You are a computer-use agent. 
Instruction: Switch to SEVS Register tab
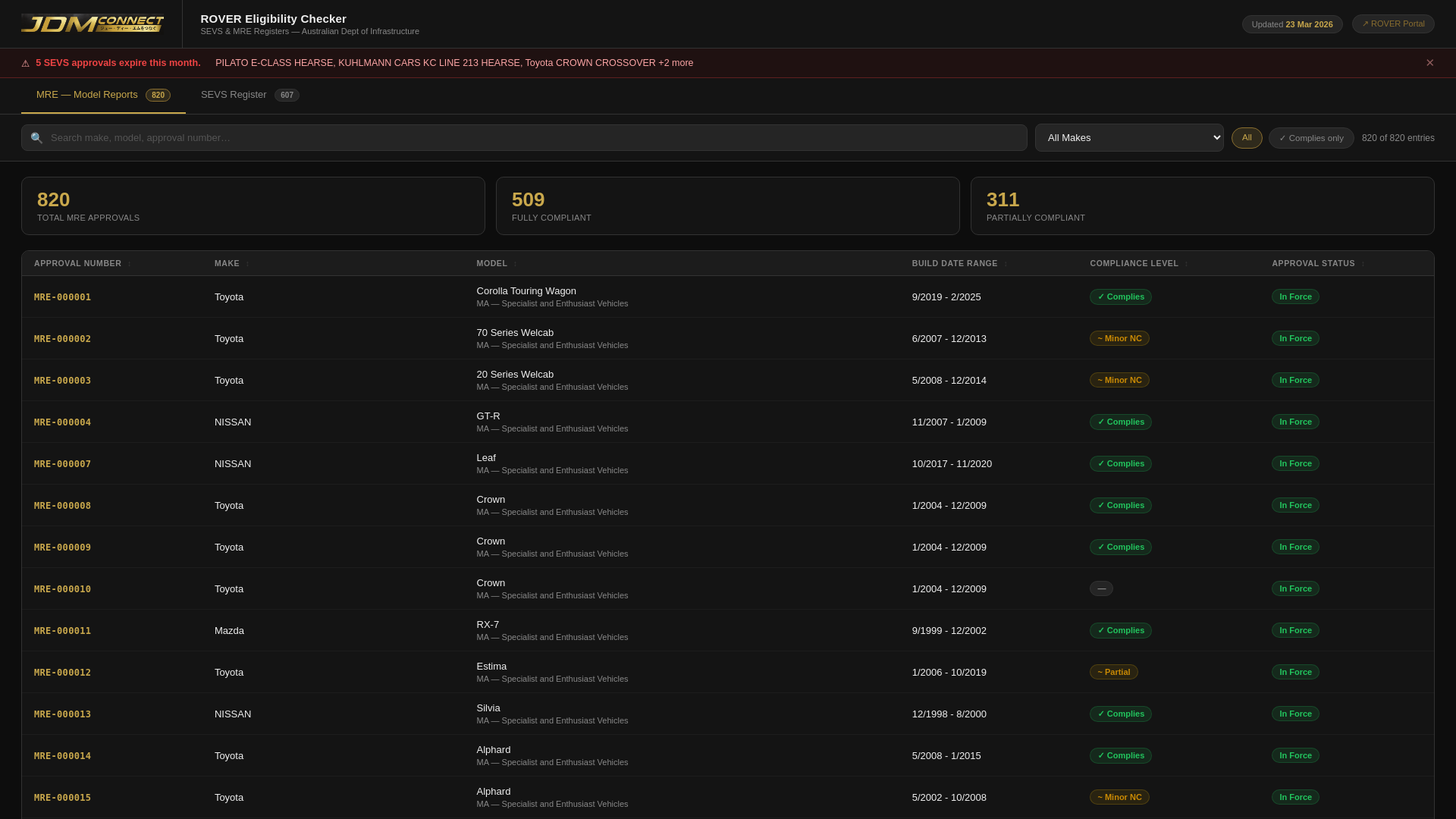250,95
